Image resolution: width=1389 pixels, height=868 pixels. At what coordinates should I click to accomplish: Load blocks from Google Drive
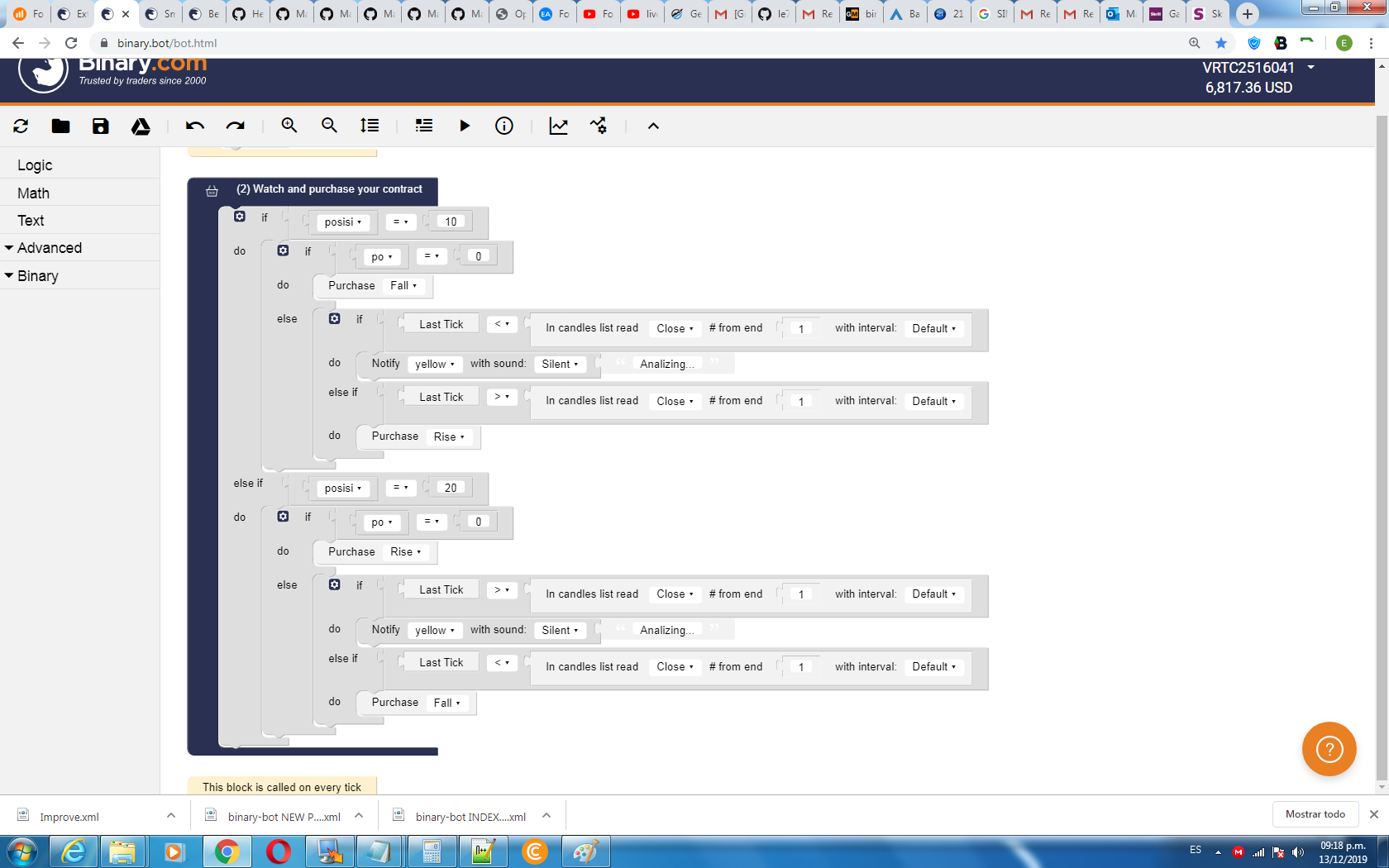(141, 126)
